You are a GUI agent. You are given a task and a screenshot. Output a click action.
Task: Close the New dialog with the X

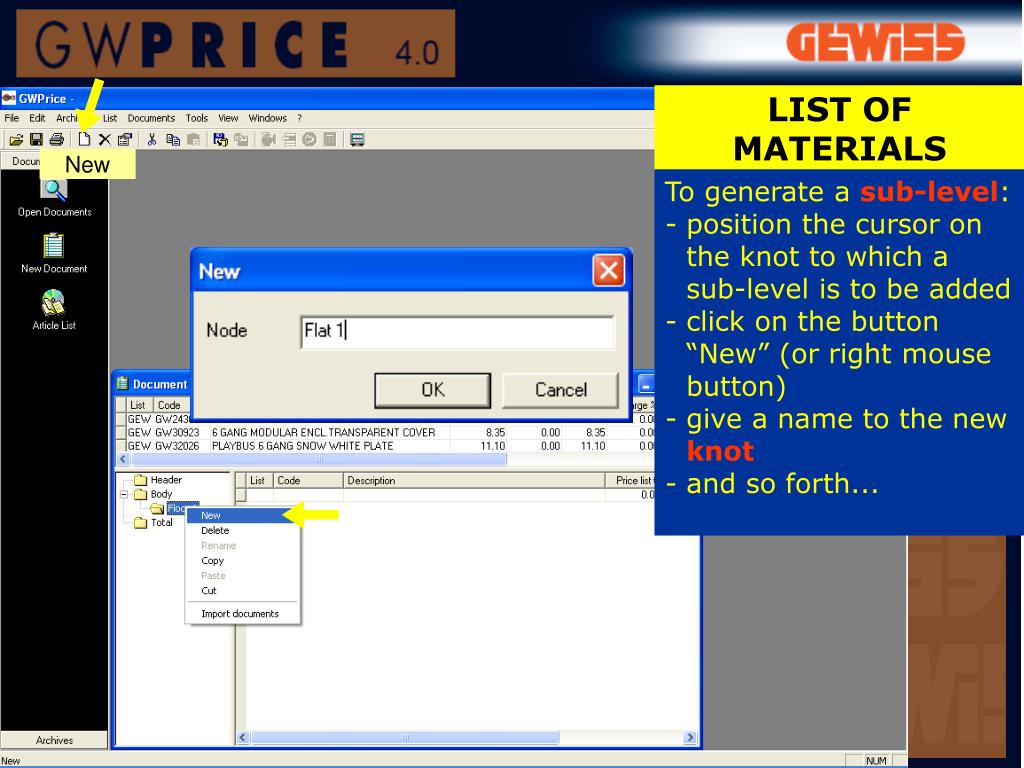tap(608, 270)
